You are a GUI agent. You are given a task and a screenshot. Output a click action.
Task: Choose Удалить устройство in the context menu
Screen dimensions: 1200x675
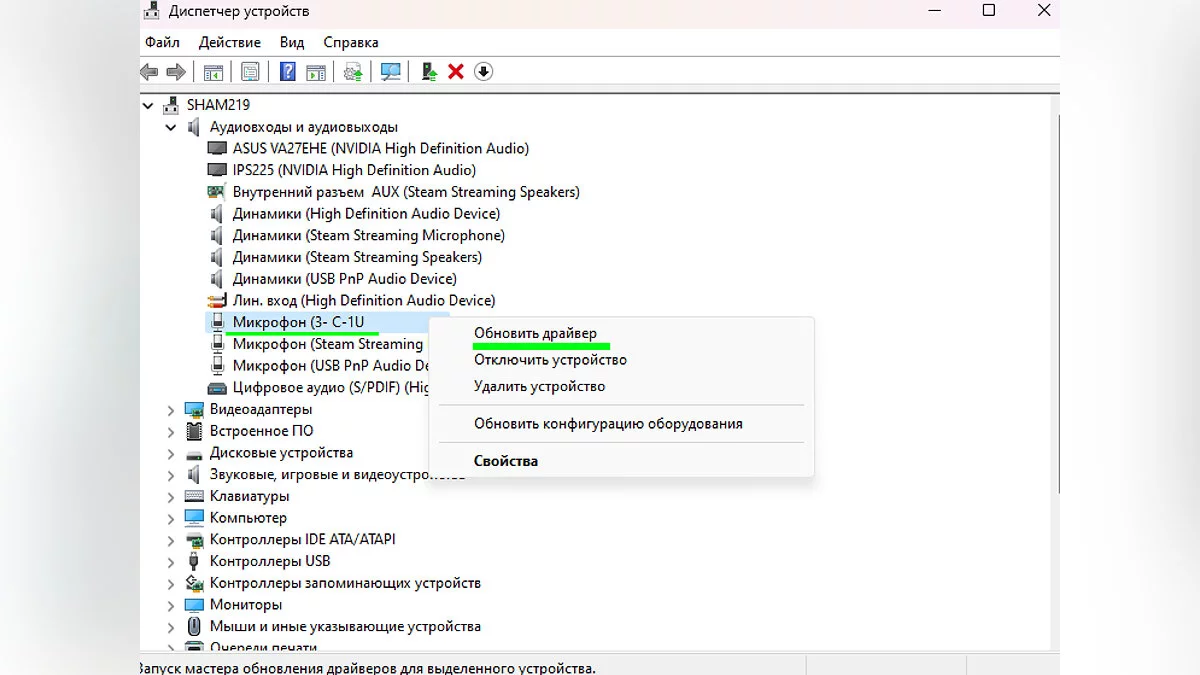point(621,387)
